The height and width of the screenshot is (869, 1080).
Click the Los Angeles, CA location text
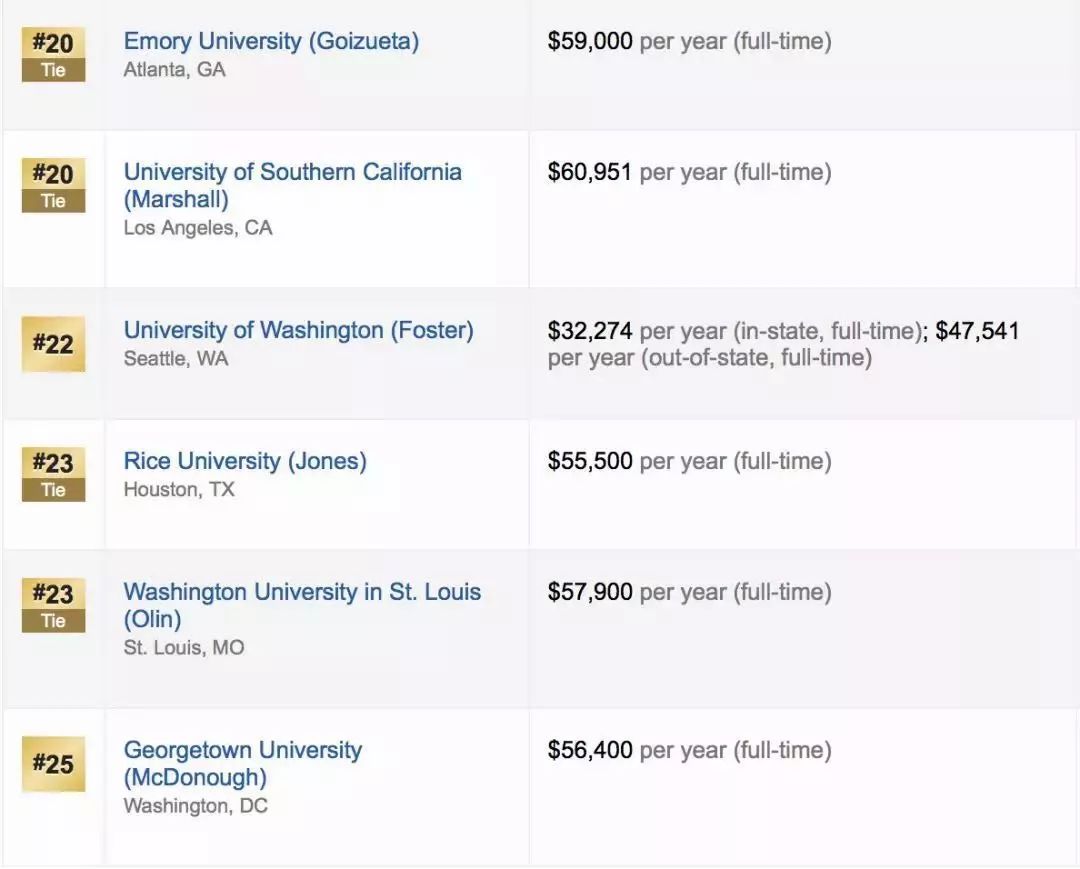click(x=197, y=228)
